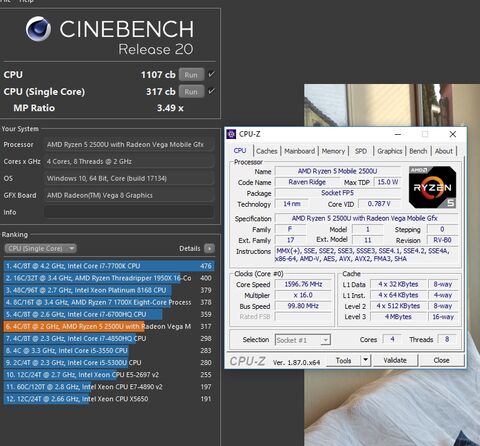Click the CPU-Z title bar app icon

(231, 134)
